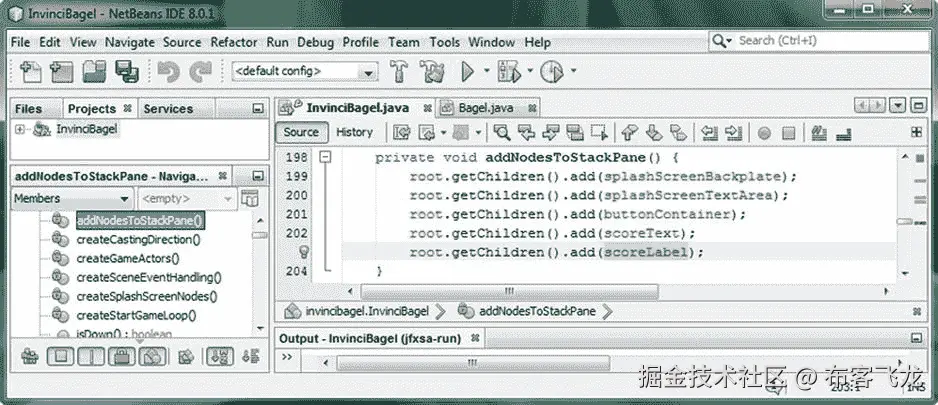This screenshot has width=938, height=405.
Task: Open the Navigate menu
Action: (x=130, y=42)
